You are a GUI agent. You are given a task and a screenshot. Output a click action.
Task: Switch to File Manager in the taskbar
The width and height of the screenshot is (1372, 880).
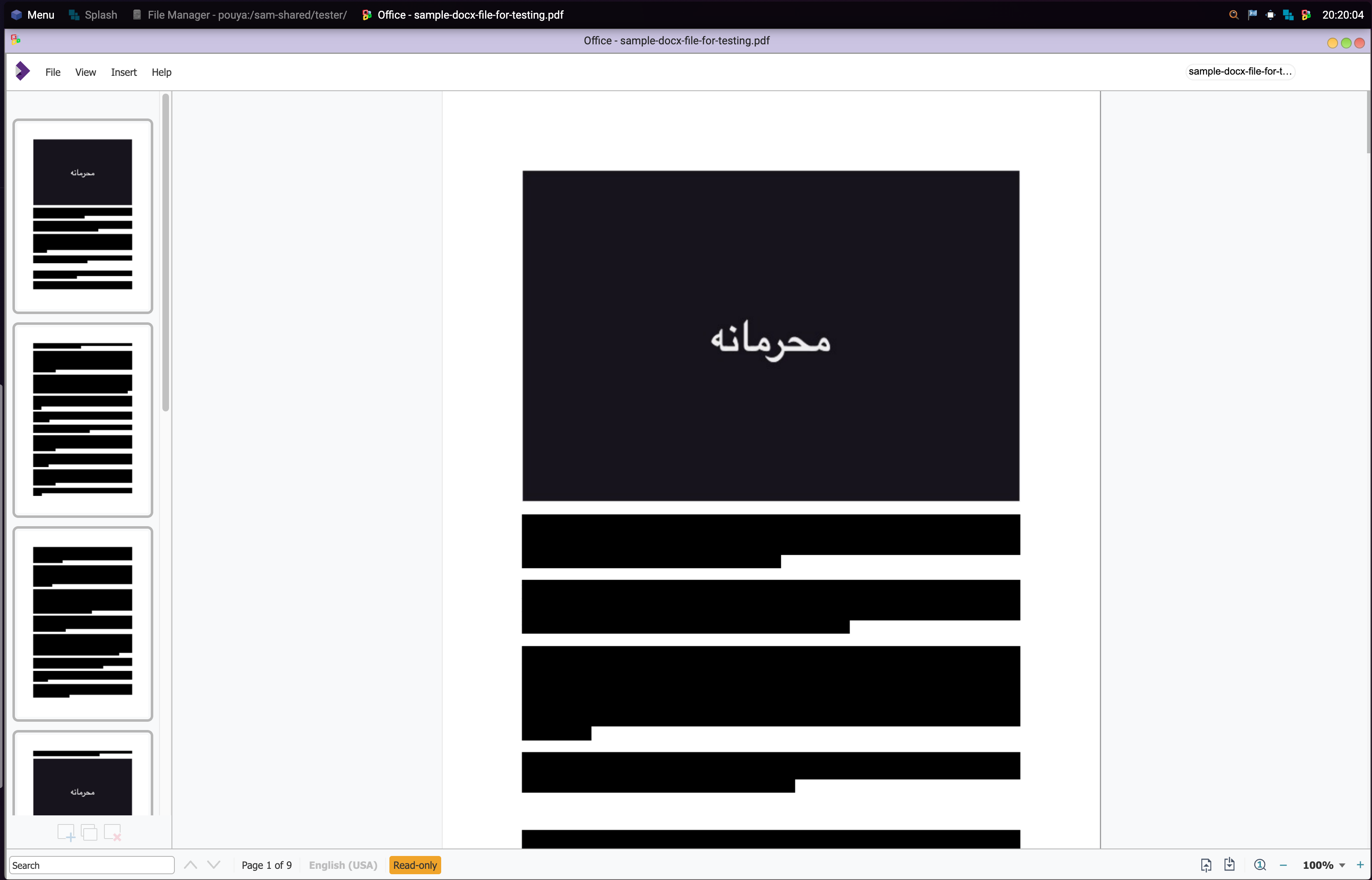pyautogui.click(x=240, y=15)
